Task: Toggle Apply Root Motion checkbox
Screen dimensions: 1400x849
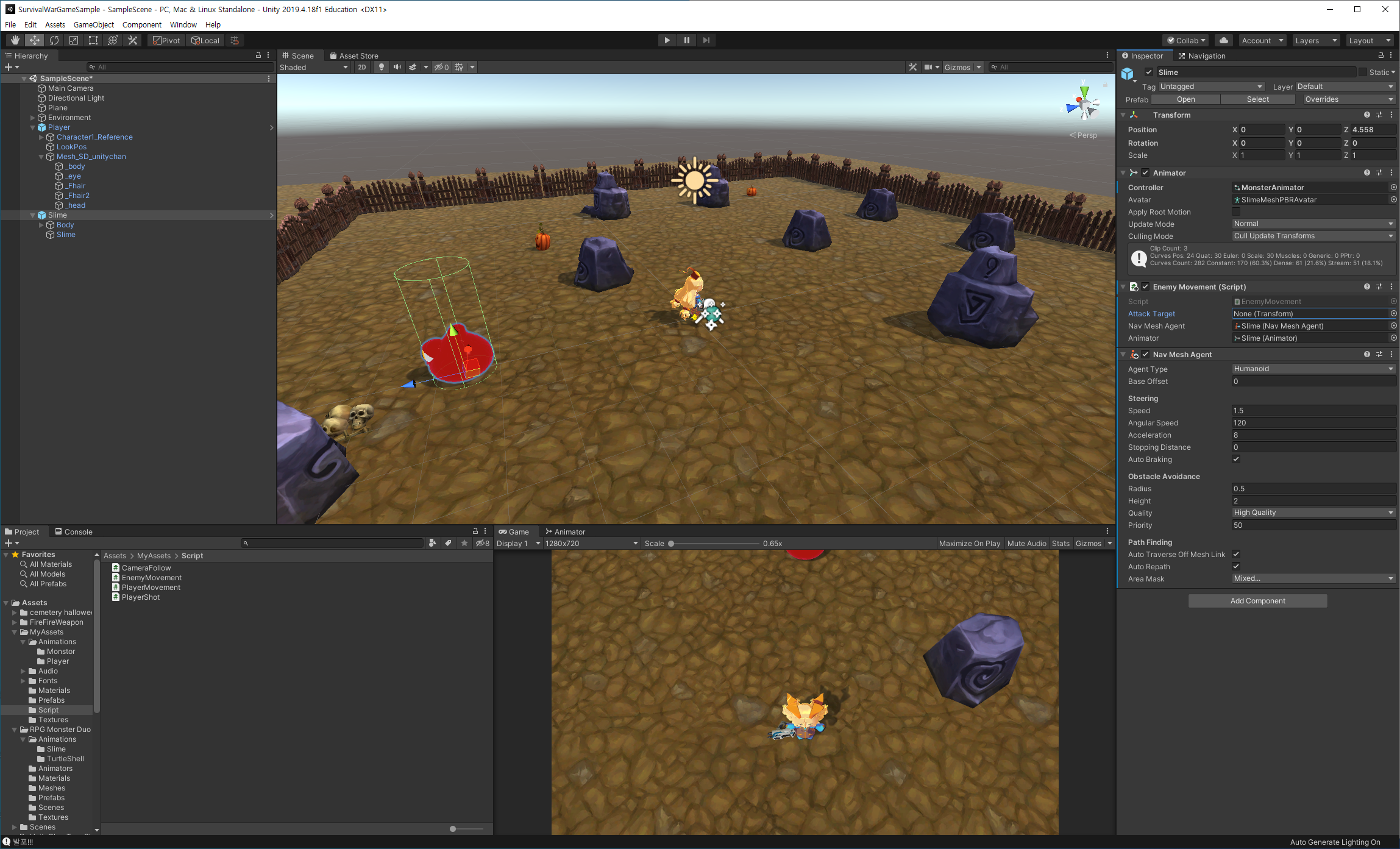Action: [1236, 211]
